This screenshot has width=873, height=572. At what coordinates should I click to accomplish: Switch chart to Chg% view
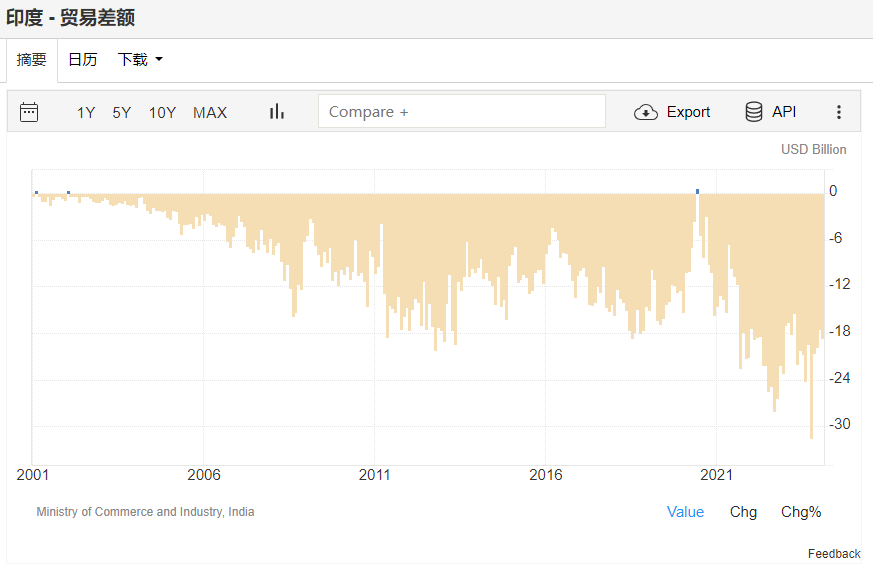[x=801, y=512]
